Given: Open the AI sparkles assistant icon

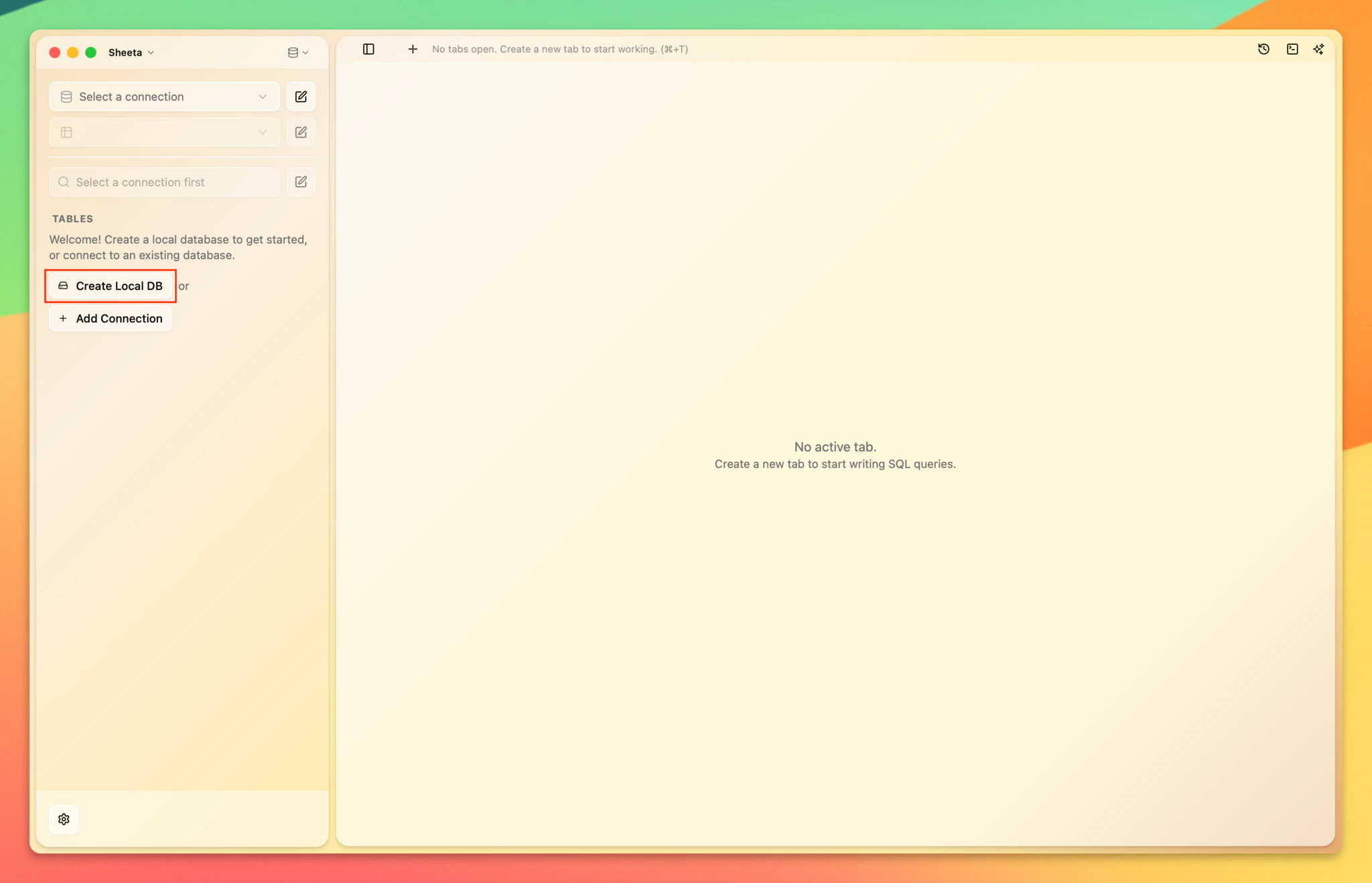Looking at the screenshot, I should [x=1318, y=49].
